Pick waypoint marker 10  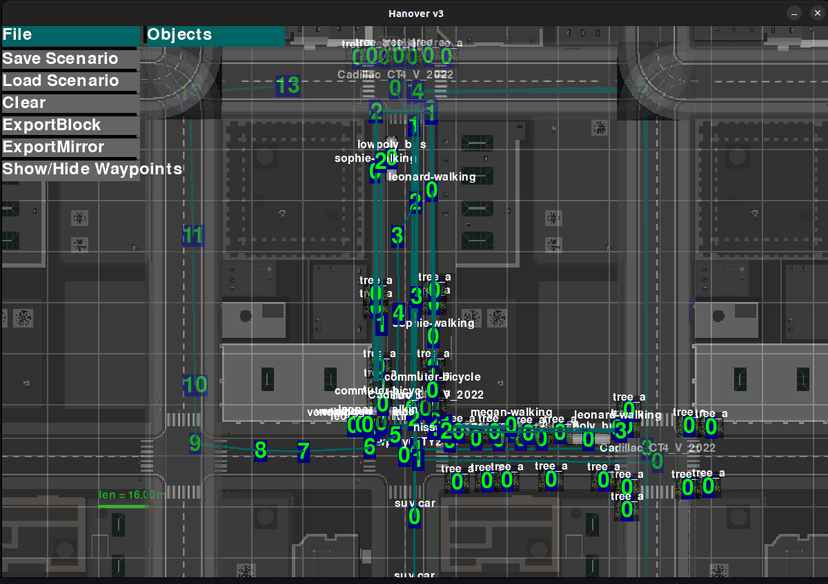pos(196,385)
